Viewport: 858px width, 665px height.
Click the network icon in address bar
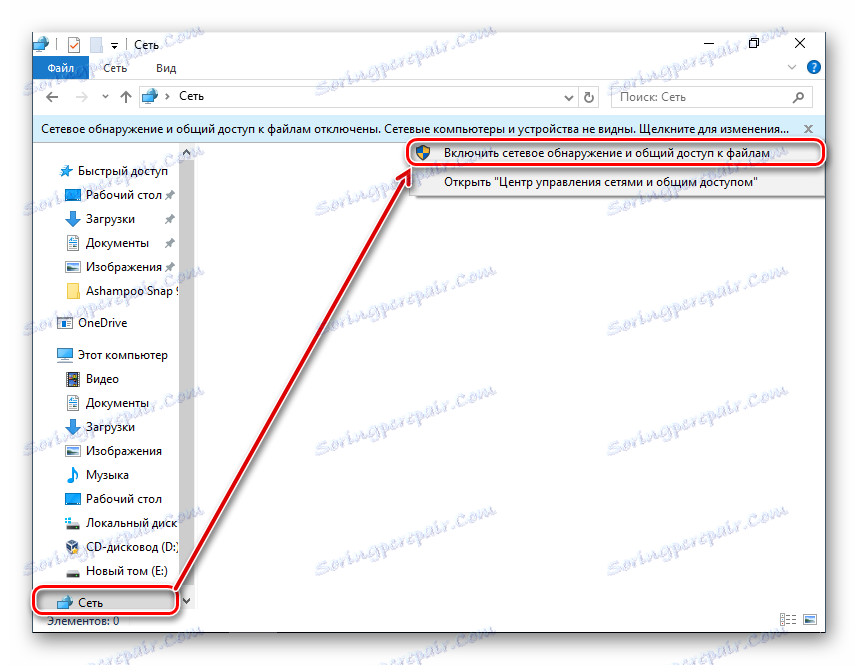(x=149, y=97)
